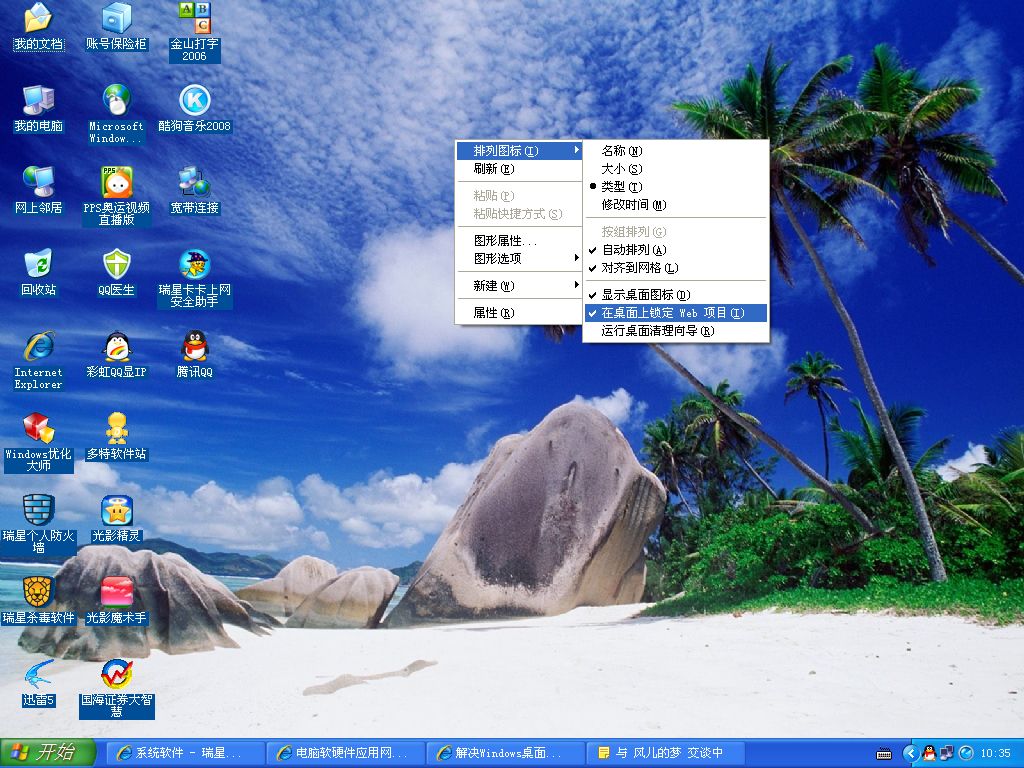Open 属性 (R) from context menu
Image resolution: width=1024 pixels, height=768 pixels.
click(519, 313)
